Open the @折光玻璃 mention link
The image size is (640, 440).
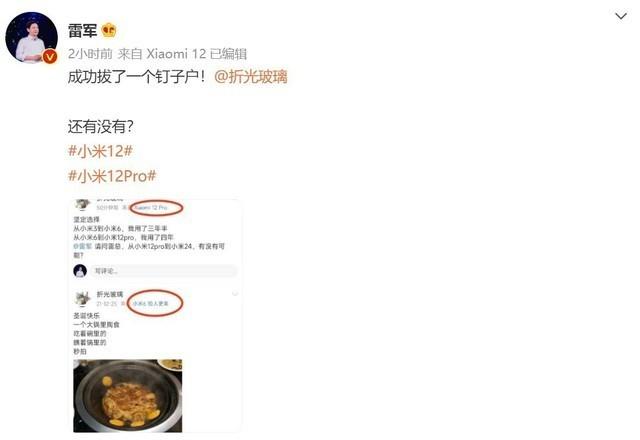[251, 77]
